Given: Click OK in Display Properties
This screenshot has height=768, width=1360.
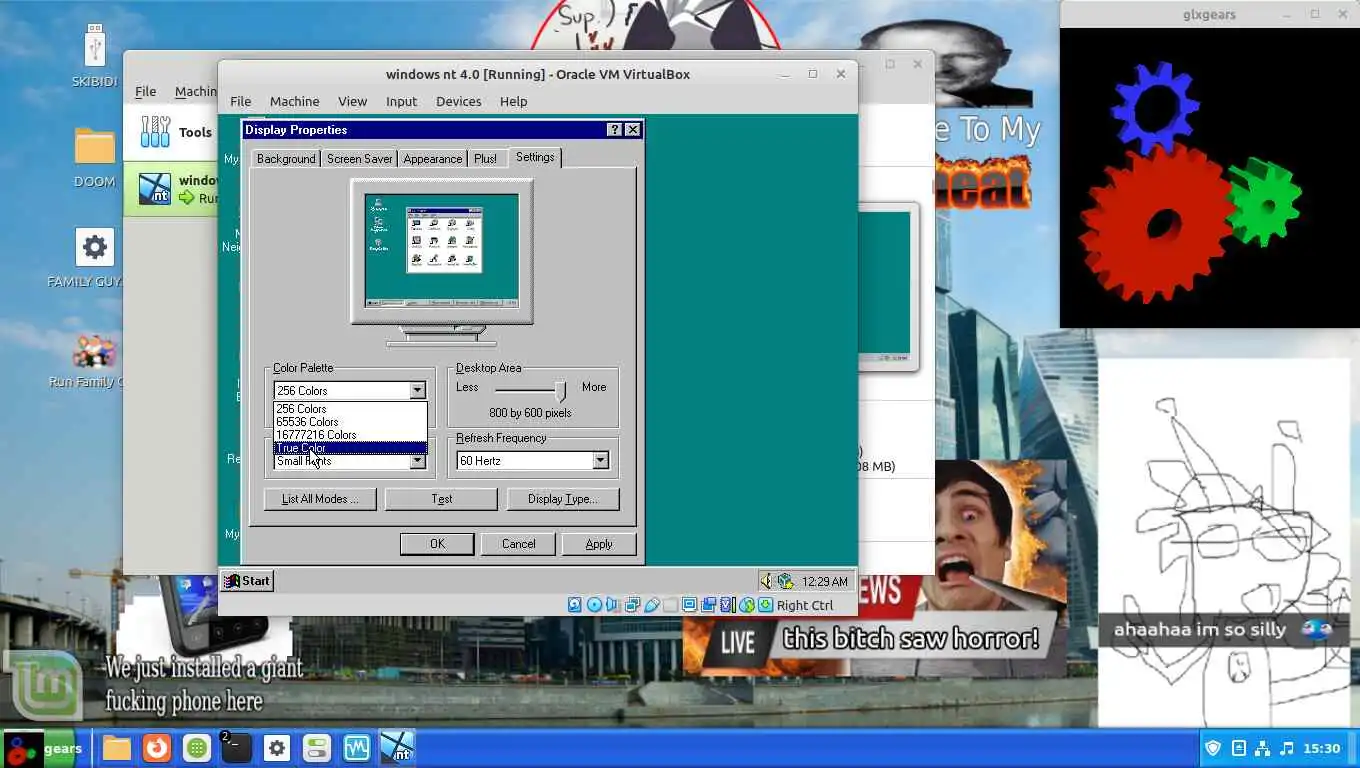Looking at the screenshot, I should [x=437, y=544].
